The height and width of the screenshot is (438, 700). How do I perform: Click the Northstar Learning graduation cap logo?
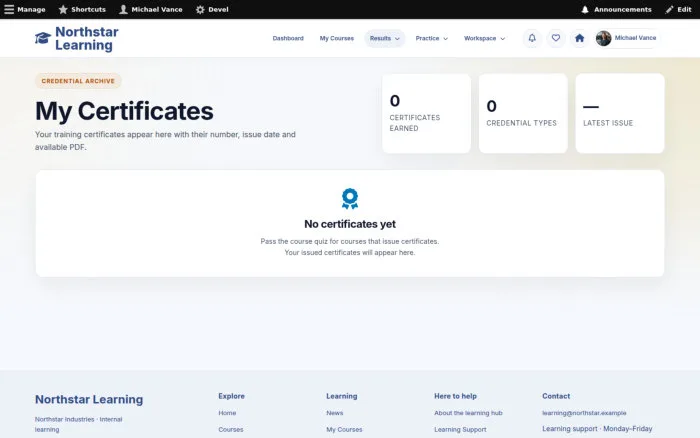point(43,38)
